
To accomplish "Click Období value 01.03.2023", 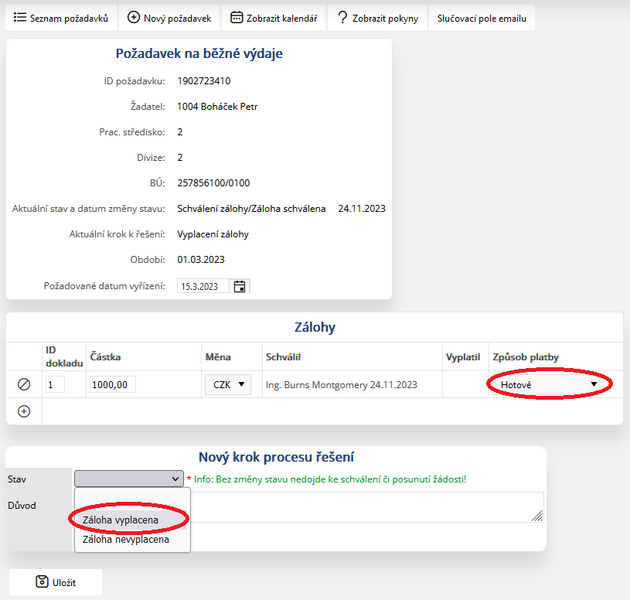I will pos(200,260).
